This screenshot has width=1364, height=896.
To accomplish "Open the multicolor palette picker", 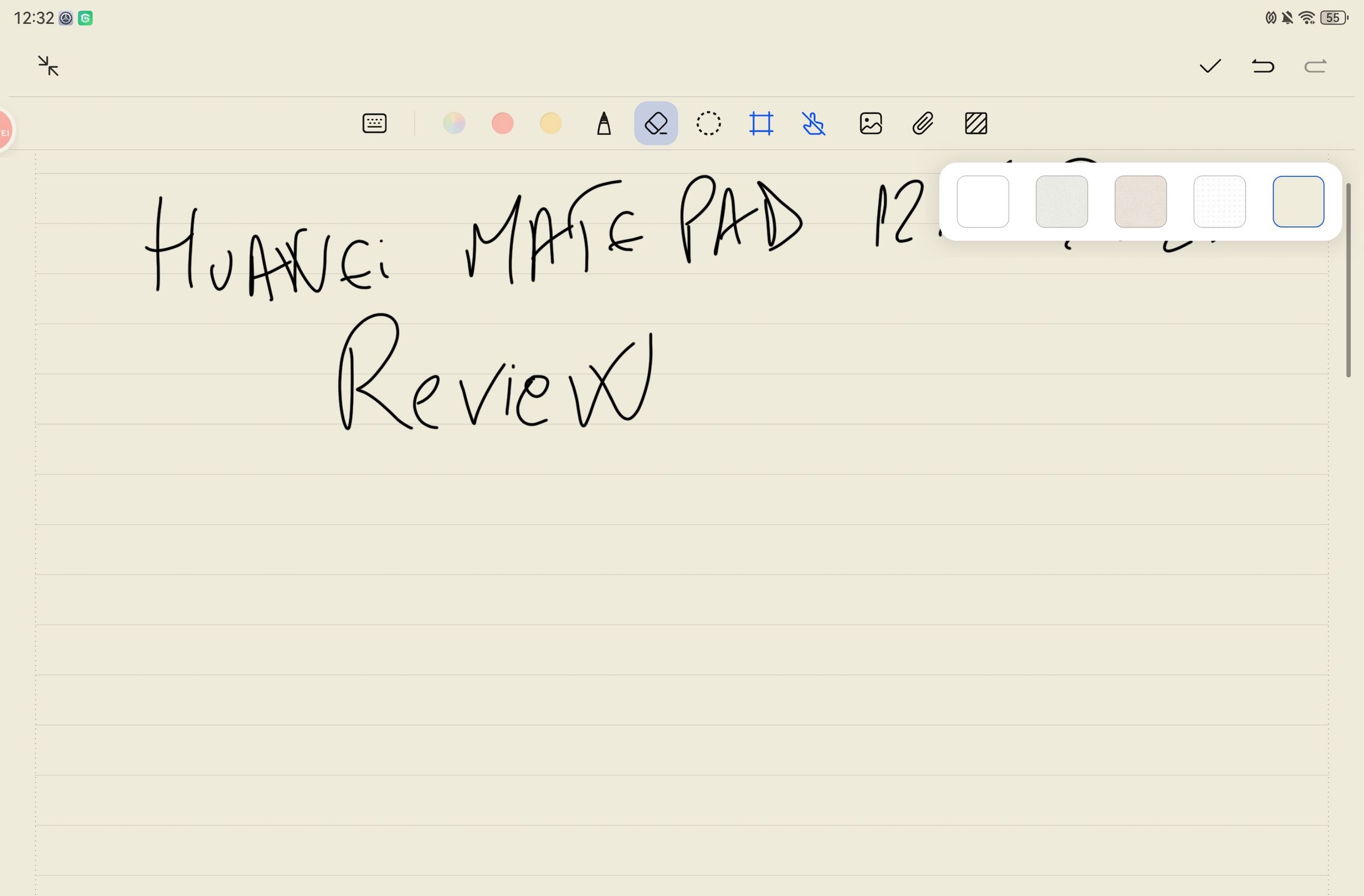I will point(454,124).
